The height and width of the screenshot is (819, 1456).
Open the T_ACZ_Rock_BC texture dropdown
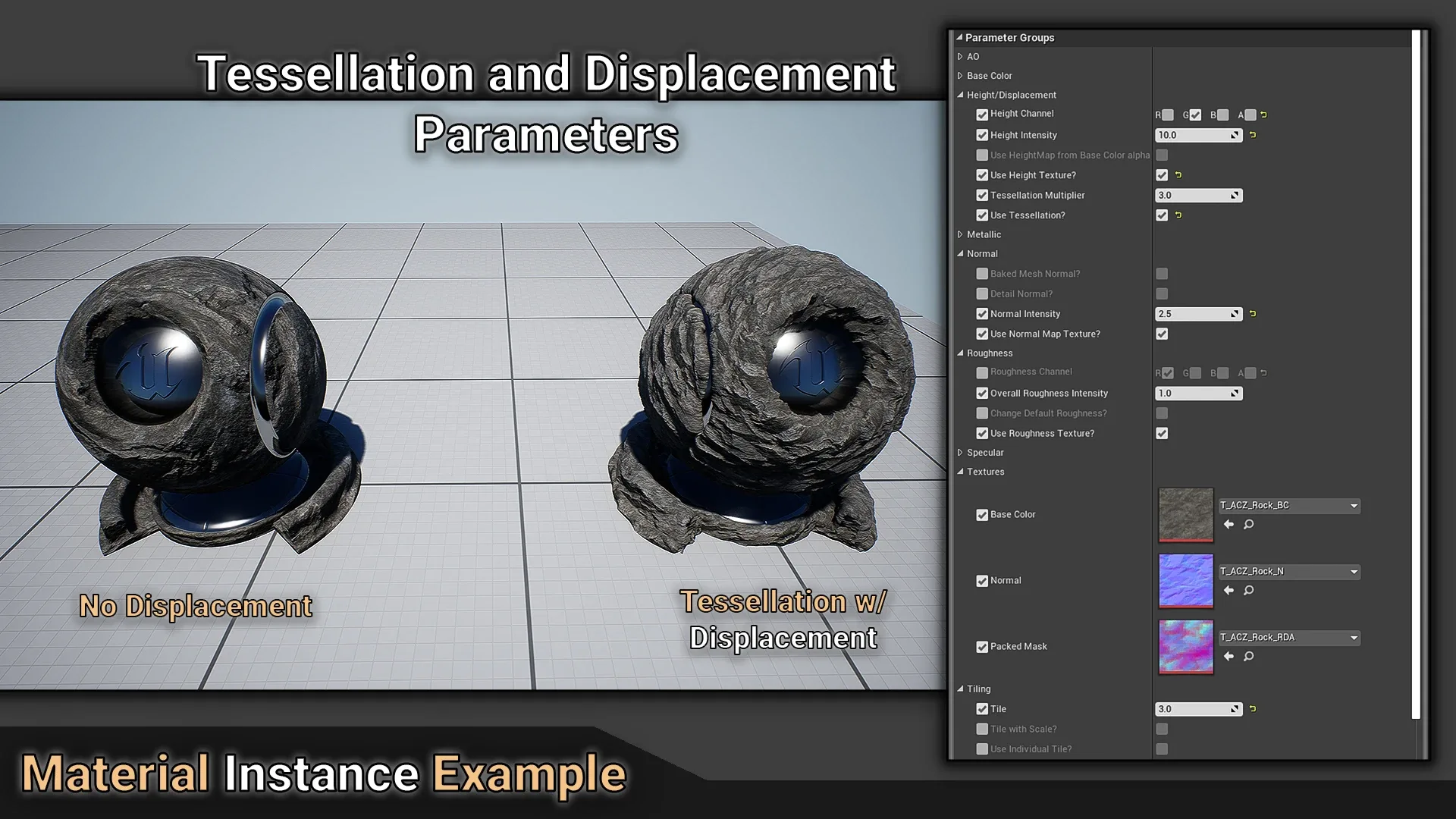click(x=1354, y=506)
